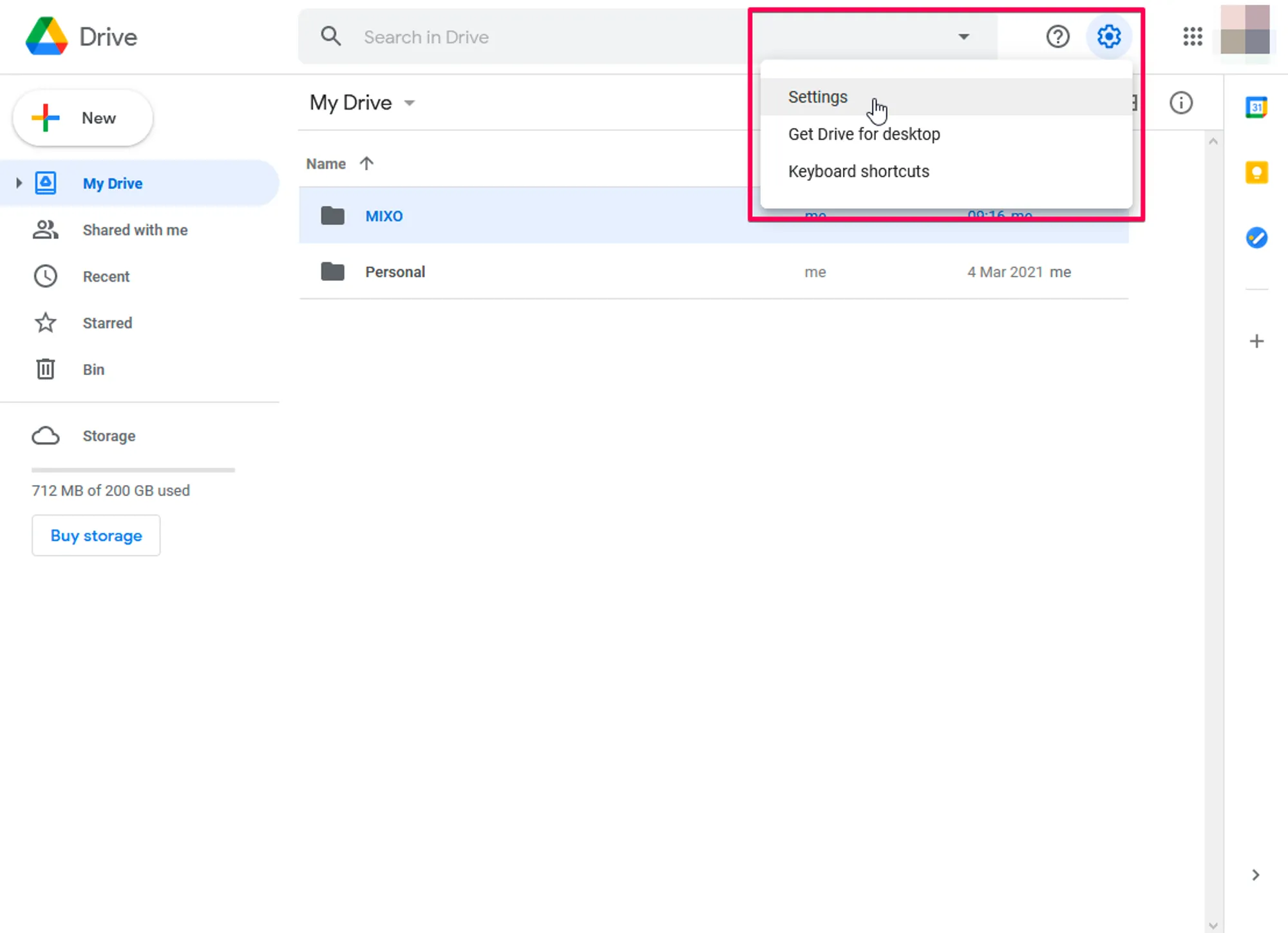Toggle name sort direction arrow
The width and height of the screenshot is (1288, 933).
point(366,164)
